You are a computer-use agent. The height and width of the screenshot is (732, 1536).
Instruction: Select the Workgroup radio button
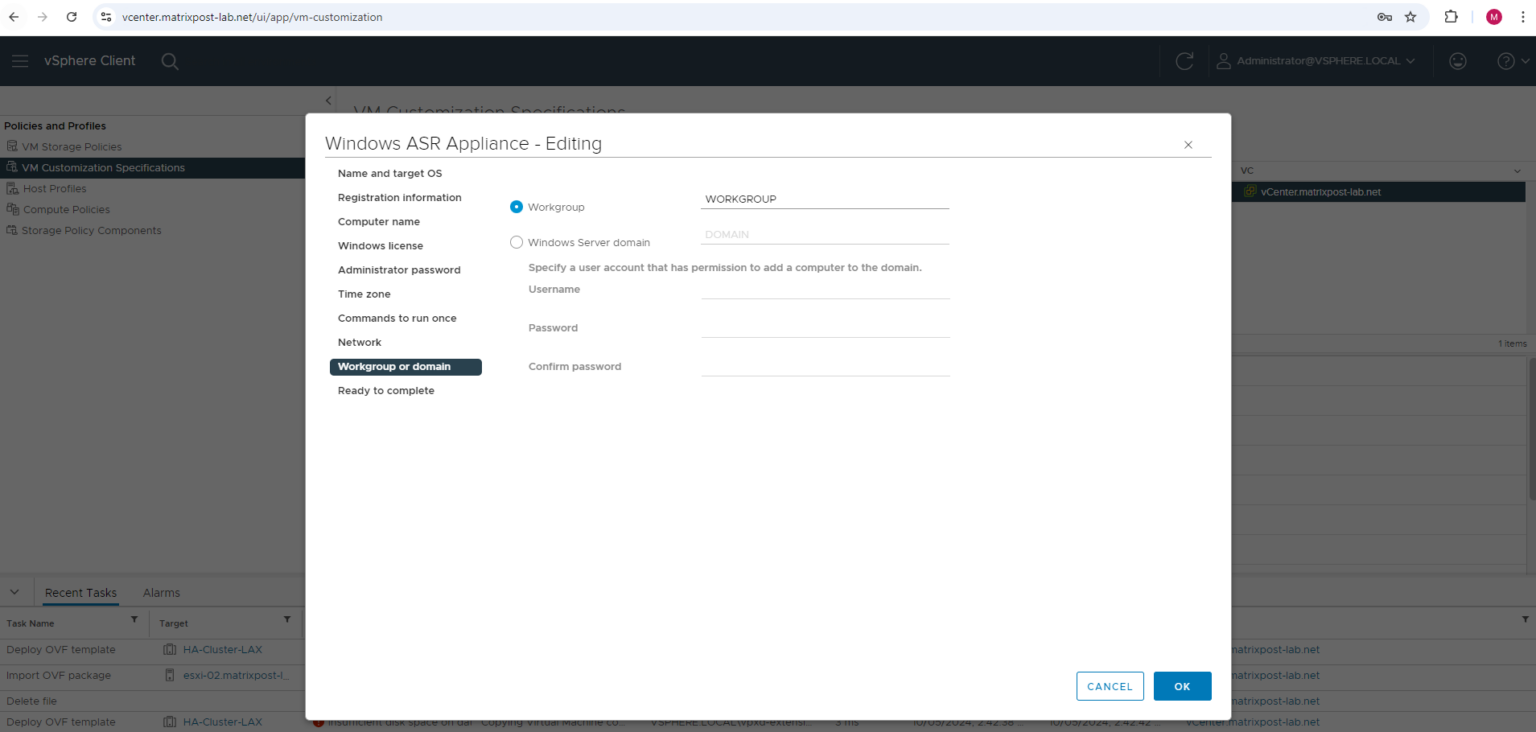coord(516,206)
